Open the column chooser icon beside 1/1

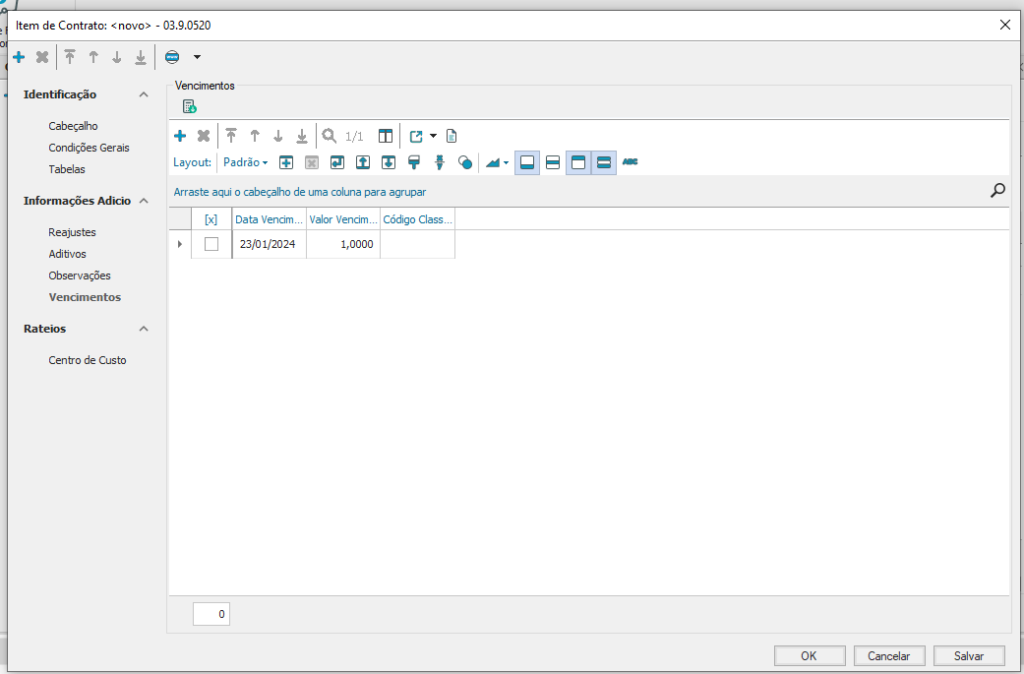(385, 136)
